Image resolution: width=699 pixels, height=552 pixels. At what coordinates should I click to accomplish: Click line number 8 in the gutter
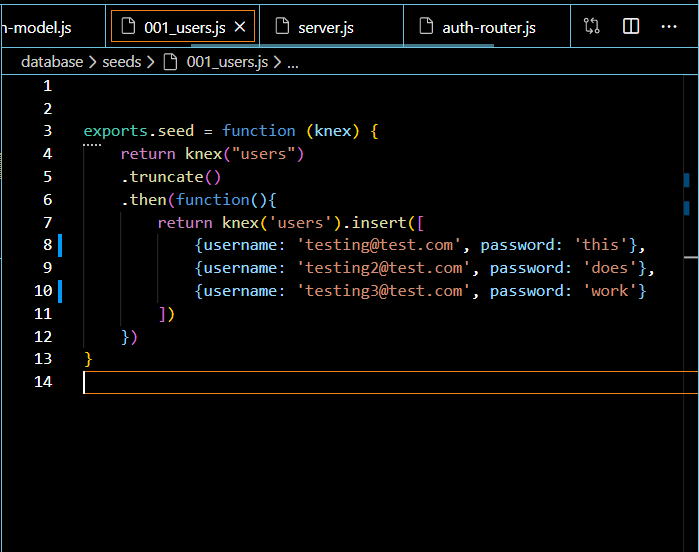tap(48, 245)
